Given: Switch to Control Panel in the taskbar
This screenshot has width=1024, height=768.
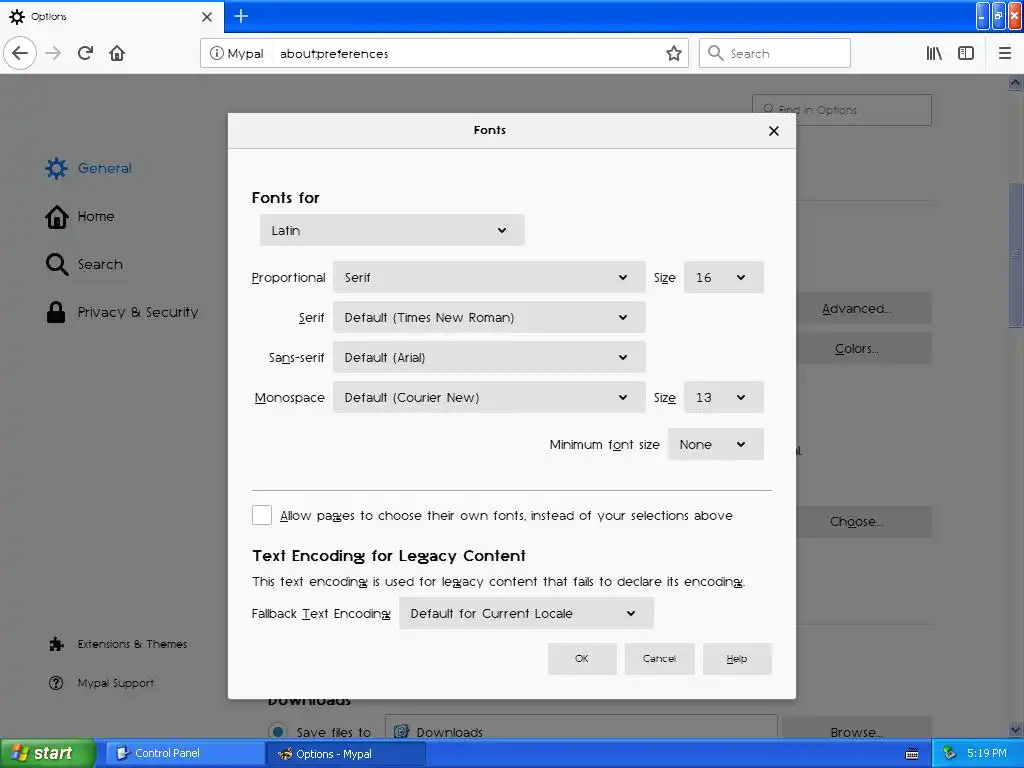Looking at the screenshot, I should click(185, 754).
